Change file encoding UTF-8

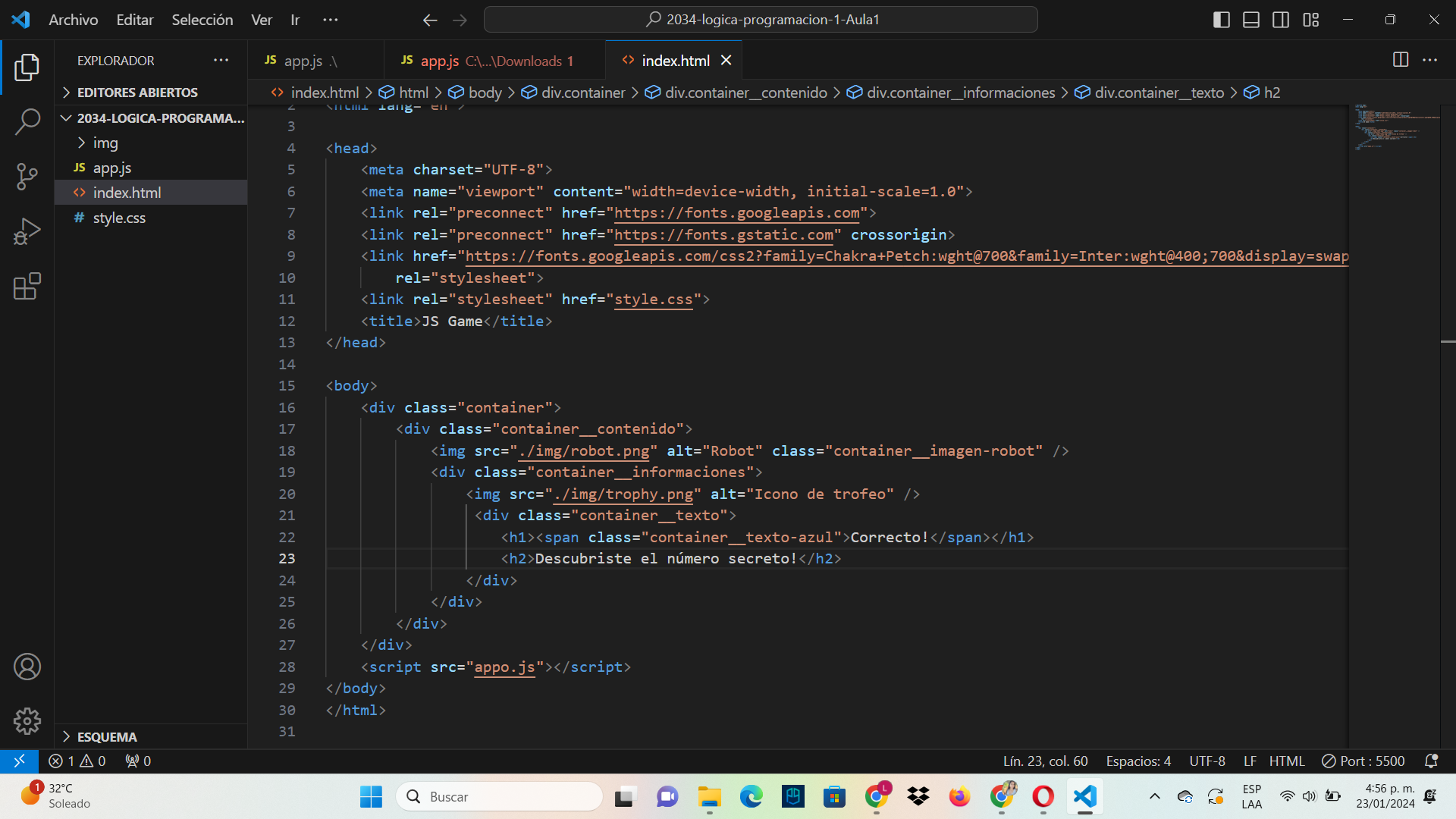[x=1207, y=761]
